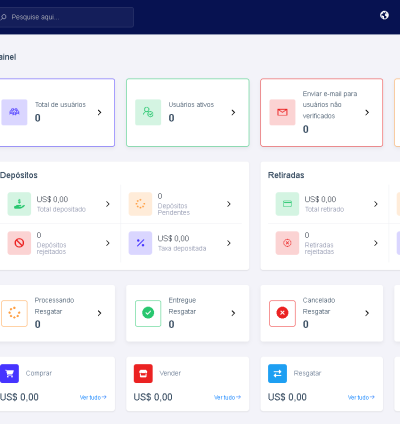Open Ver tudo link under Resgatar total
400x424 pixels.
361,397
